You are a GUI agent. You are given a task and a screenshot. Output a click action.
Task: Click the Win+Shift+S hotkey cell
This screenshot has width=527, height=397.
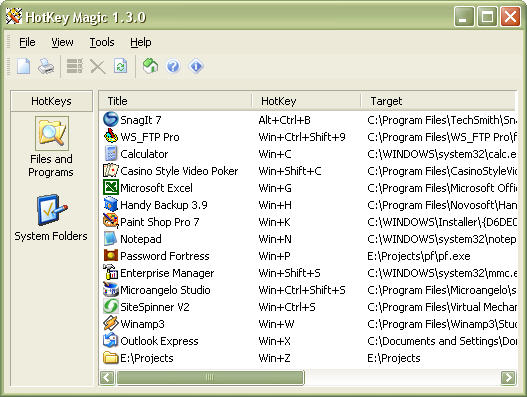pos(289,273)
